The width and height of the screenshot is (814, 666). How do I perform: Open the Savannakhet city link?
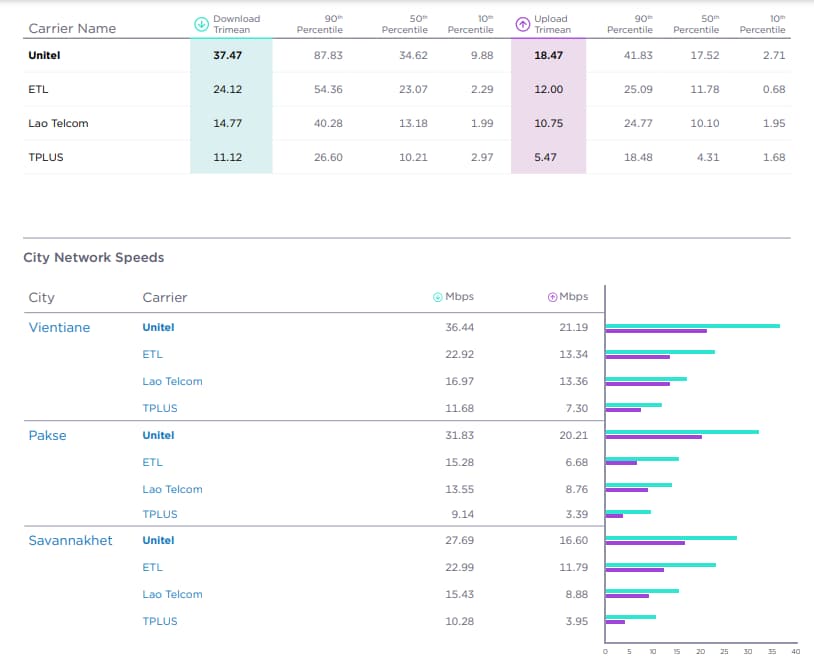70,540
